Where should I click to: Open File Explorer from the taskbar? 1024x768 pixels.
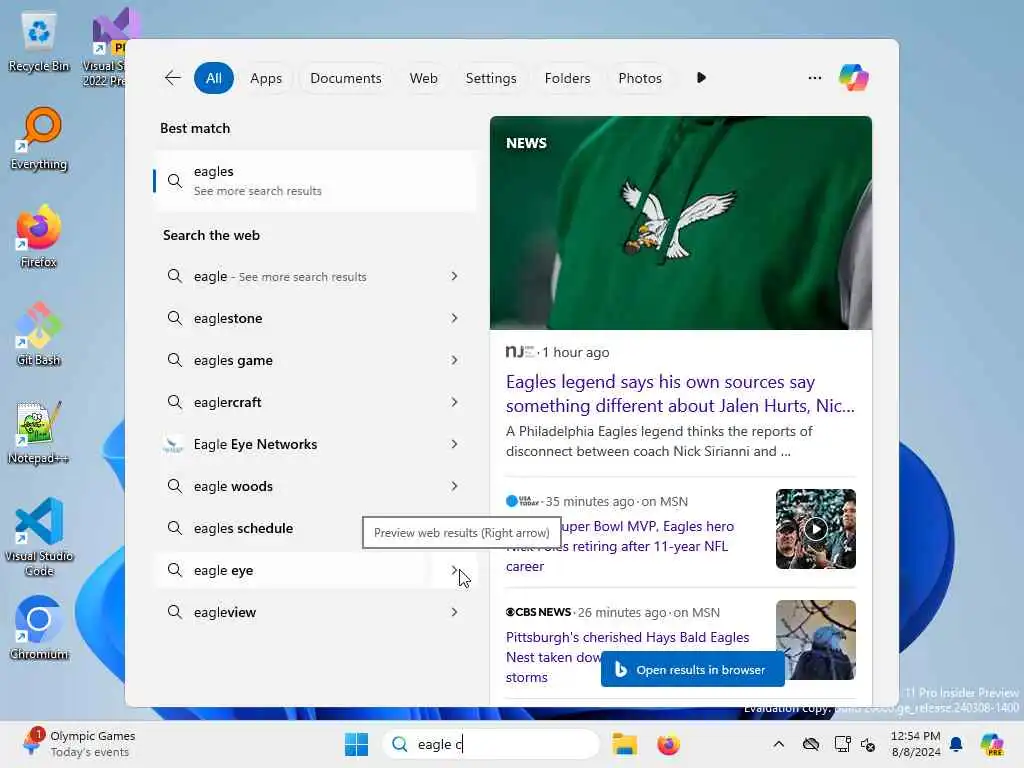[x=624, y=744]
